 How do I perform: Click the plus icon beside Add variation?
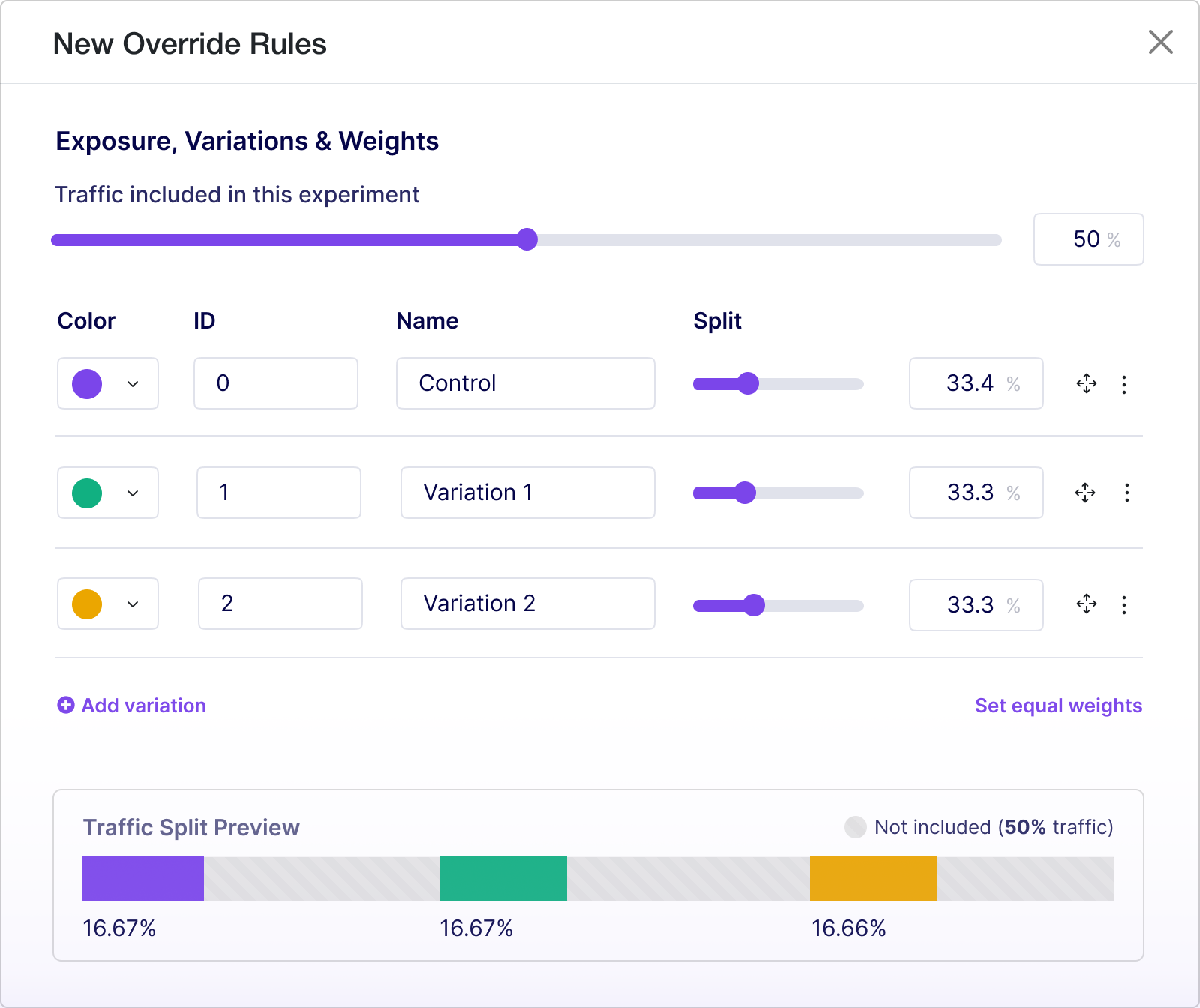[65, 705]
